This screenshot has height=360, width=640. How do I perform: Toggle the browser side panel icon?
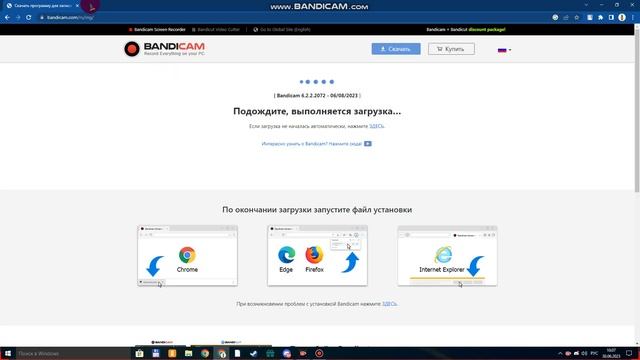pos(611,18)
